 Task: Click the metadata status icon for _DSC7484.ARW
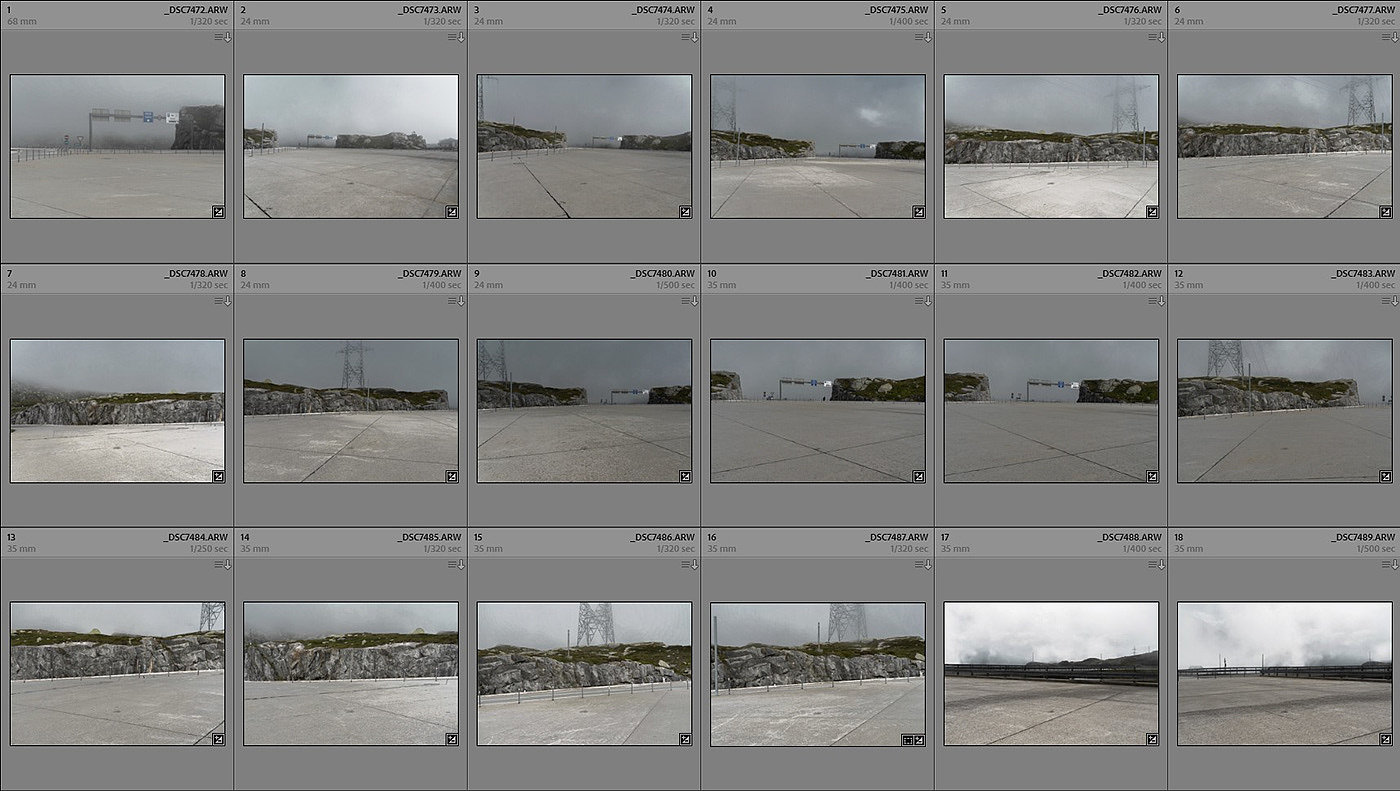223,565
